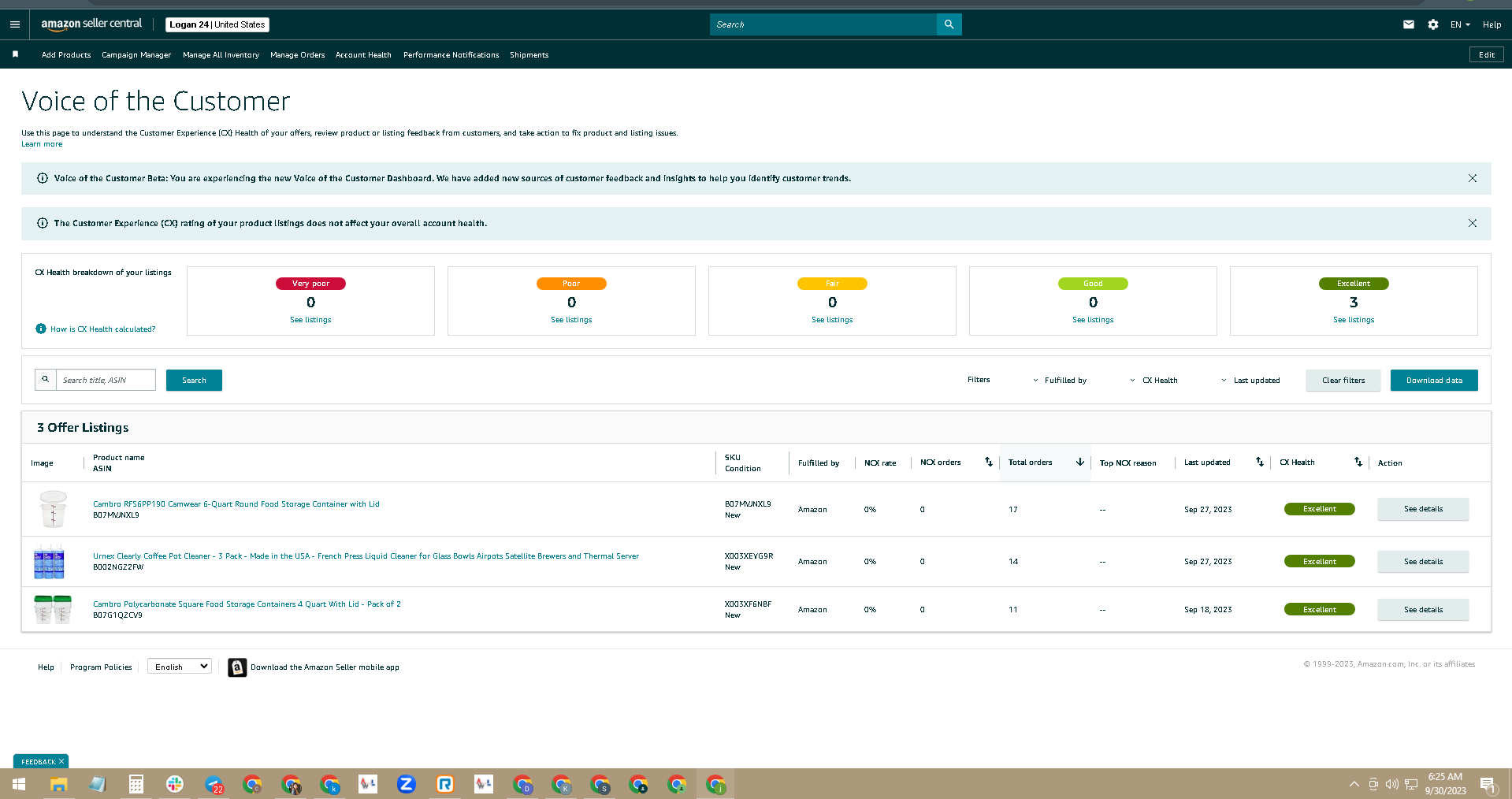Viewport: 1512px width, 799px height.
Task: Open Zoom from the taskbar
Action: click(407, 784)
